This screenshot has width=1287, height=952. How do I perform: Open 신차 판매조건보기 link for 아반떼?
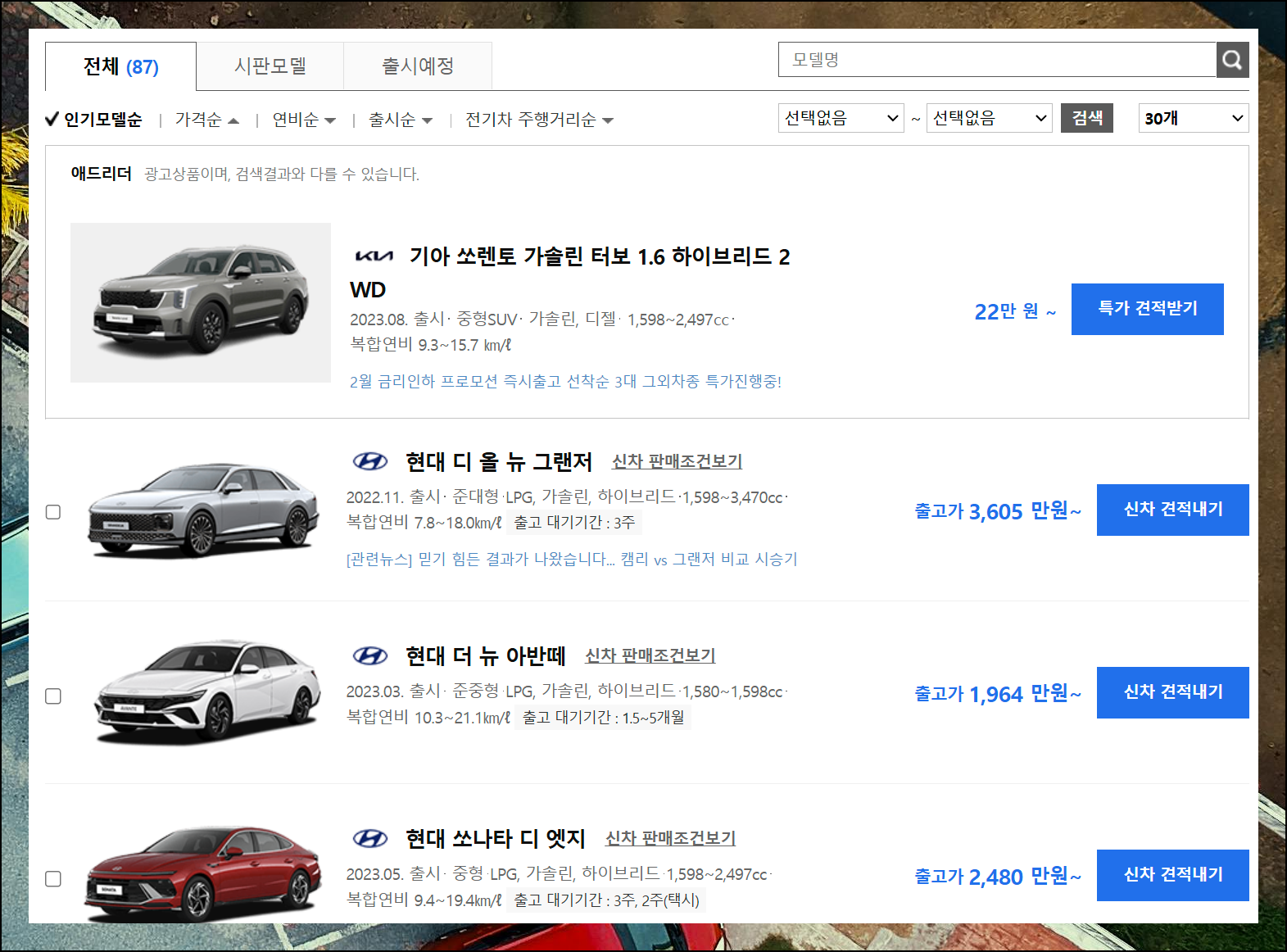coord(650,656)
